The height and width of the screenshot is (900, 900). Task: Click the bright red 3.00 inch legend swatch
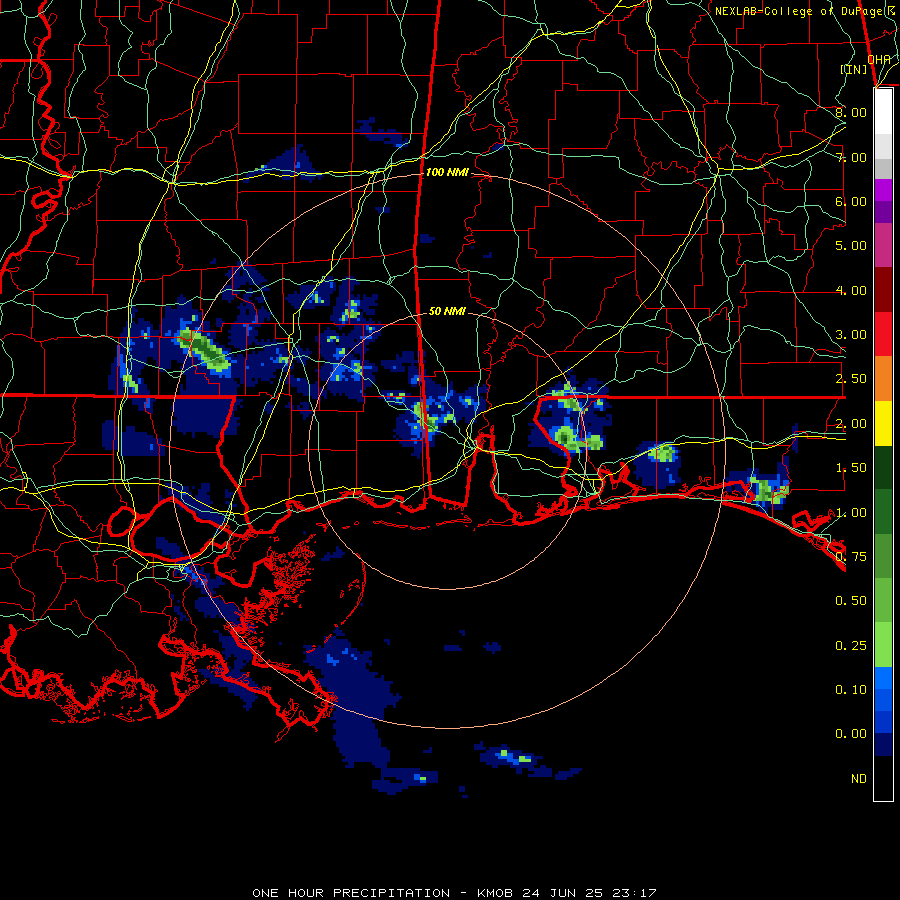click(883, 334)
